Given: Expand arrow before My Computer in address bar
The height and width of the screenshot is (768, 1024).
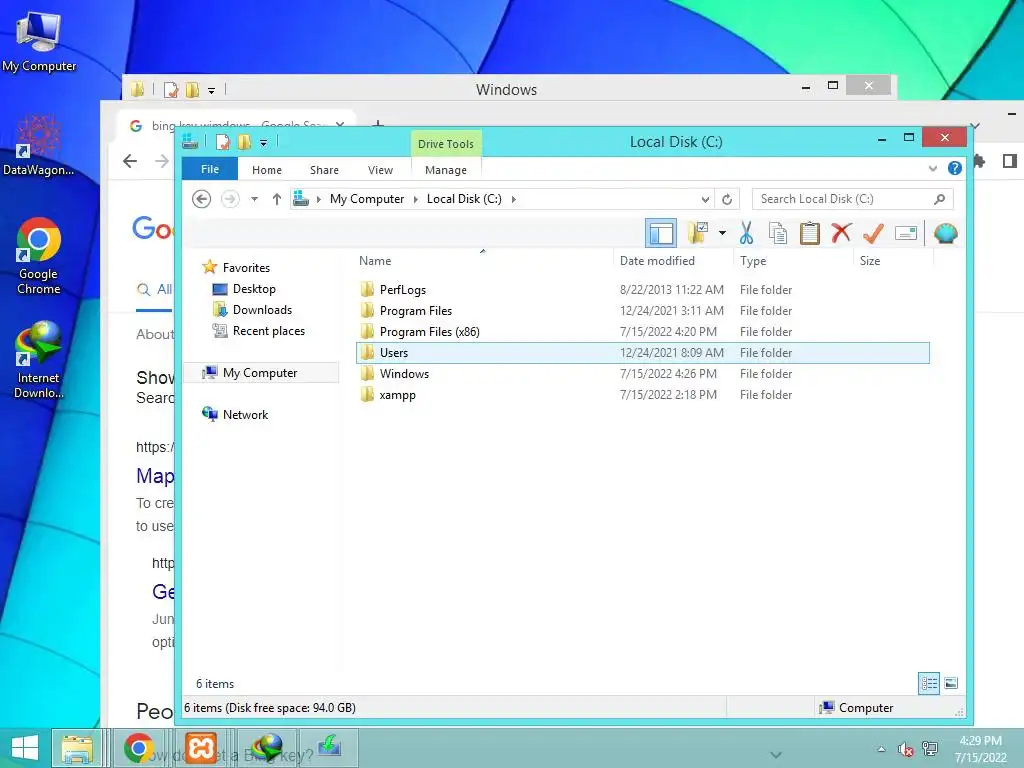Looking at the screenshot, I should 319,199.
